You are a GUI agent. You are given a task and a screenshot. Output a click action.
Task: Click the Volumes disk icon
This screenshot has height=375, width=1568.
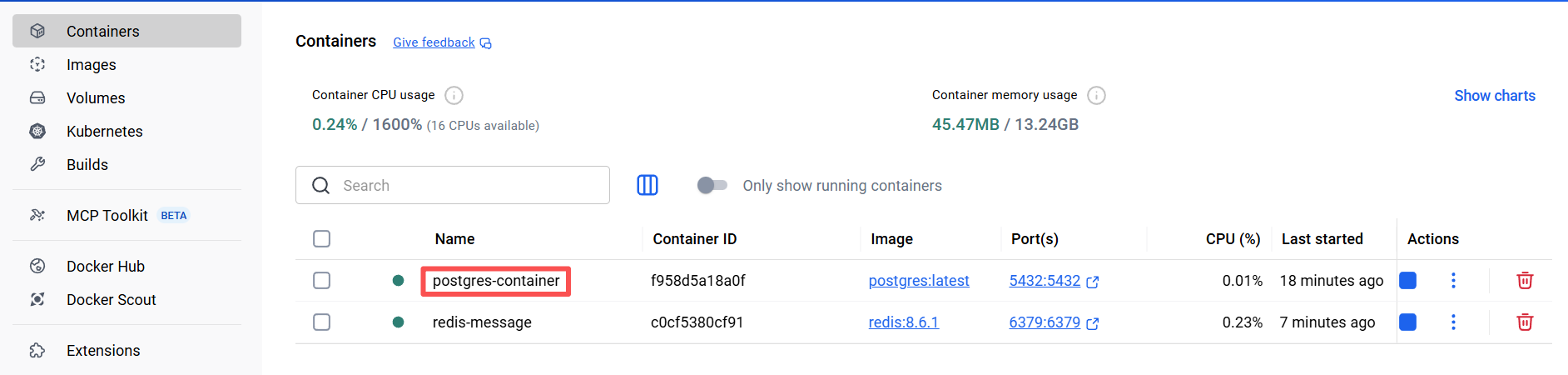(37, 97)
